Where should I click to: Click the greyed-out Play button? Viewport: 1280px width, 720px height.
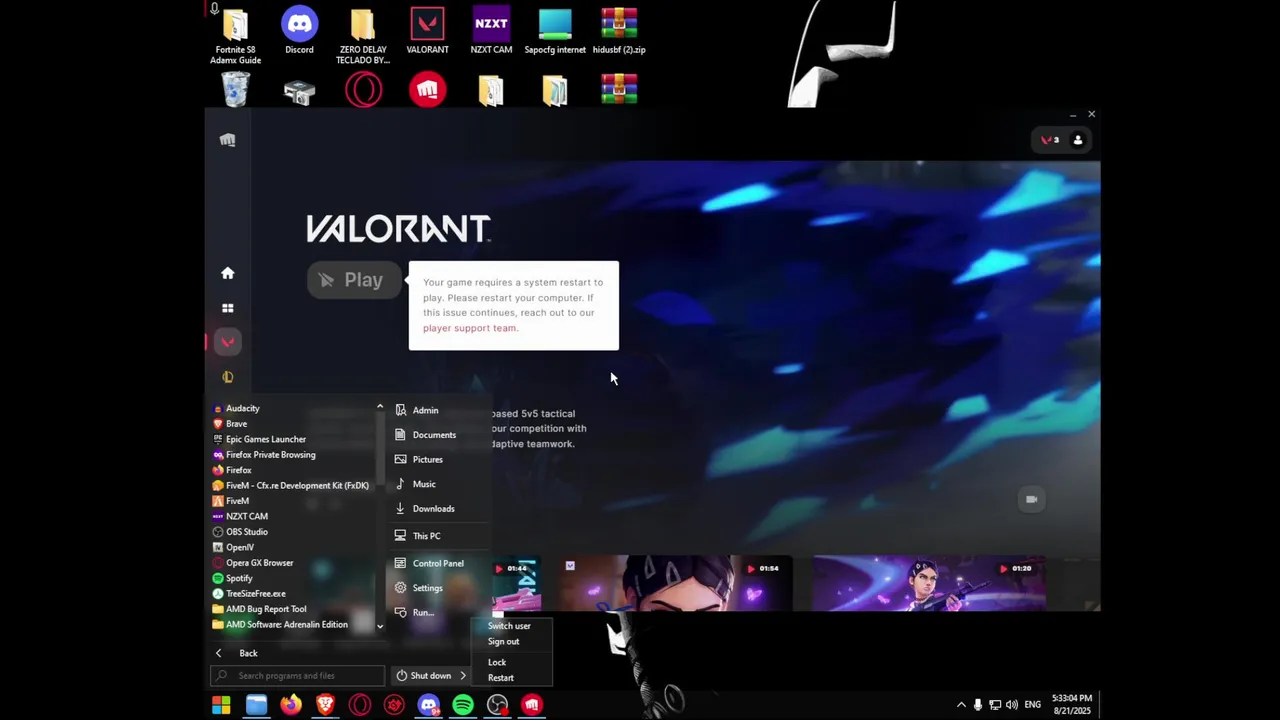(353, 280)
